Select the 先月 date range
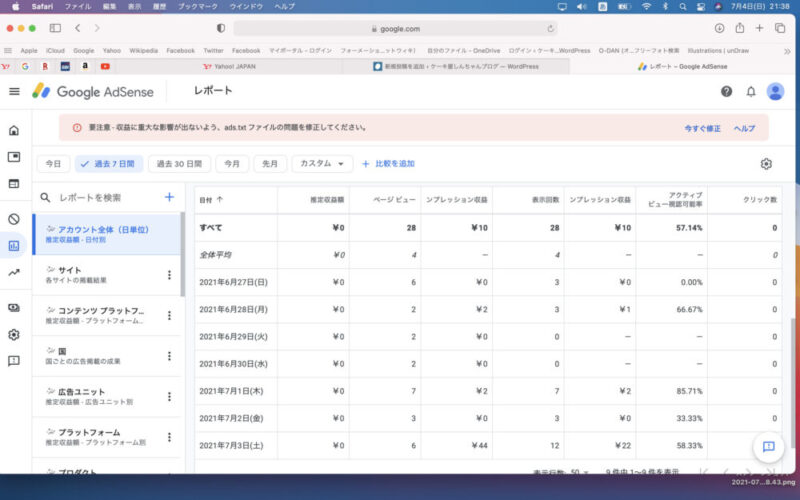This screenshot has height=500, width=800. (x=270, y=164)
